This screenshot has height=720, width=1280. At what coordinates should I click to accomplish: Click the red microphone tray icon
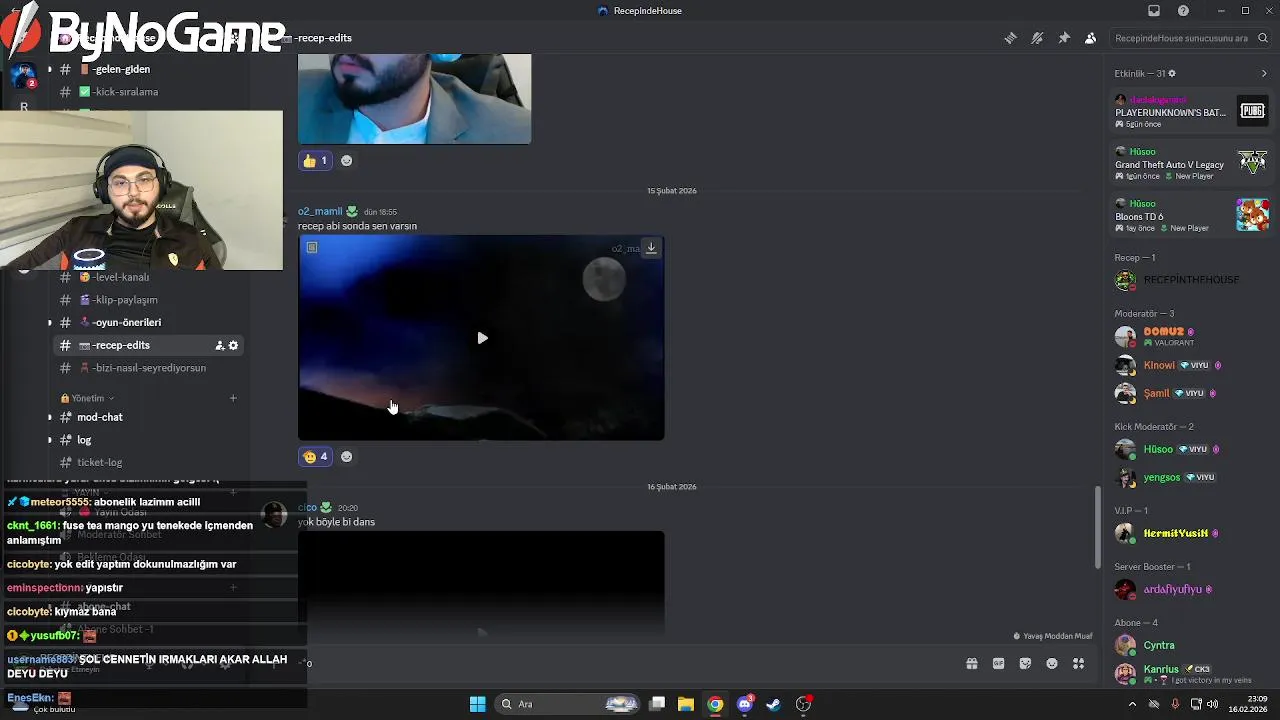pos(1175,704)
